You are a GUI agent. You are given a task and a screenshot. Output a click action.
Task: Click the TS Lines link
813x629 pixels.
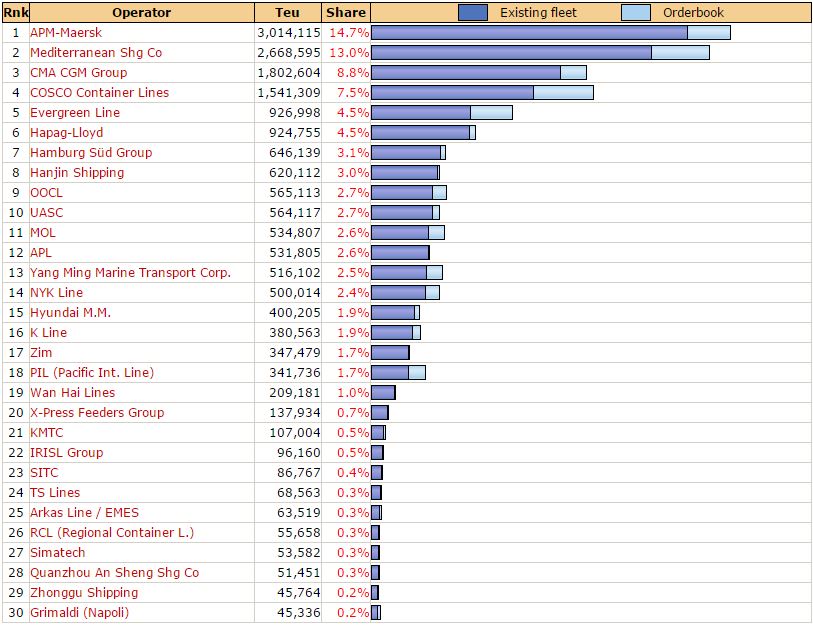click(55, 493)
